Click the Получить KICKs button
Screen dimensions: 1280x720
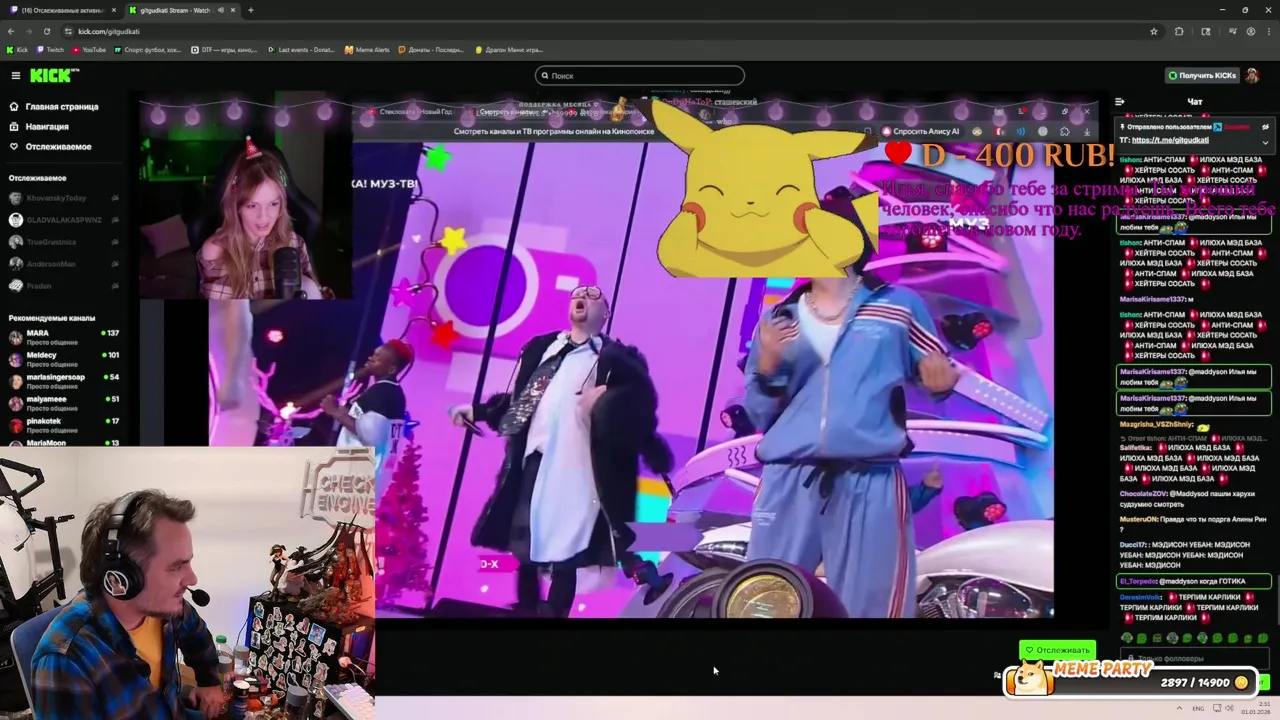point(1202,75)
